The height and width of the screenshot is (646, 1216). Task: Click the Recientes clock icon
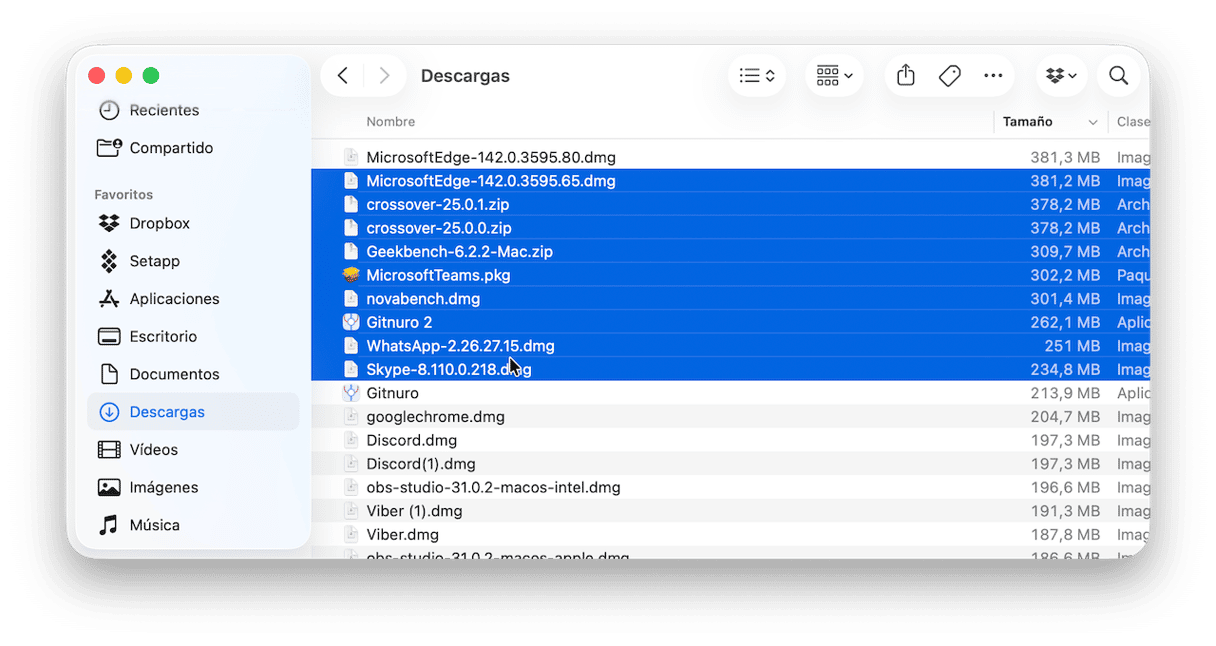tap(109, 110)
